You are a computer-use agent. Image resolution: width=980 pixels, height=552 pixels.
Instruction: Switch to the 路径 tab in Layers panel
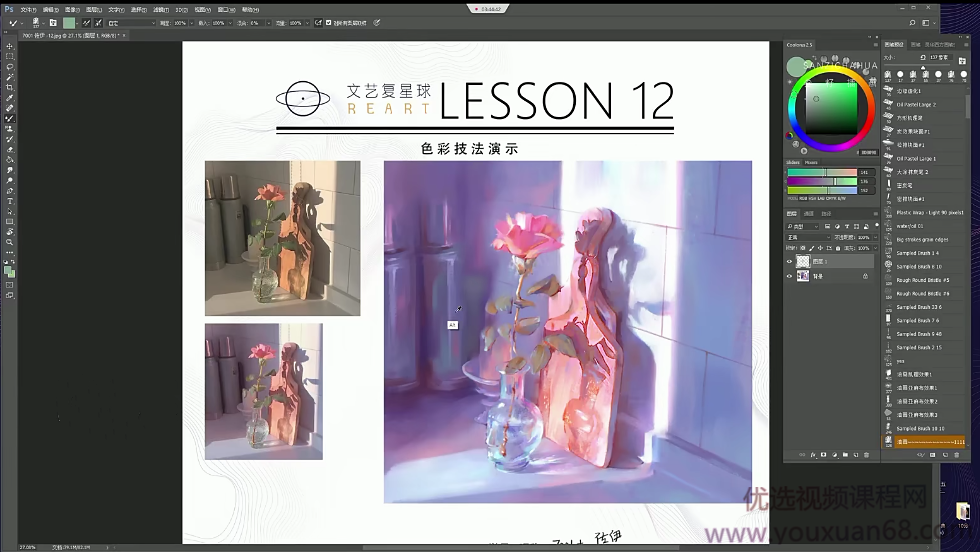(x=827, y=214)
